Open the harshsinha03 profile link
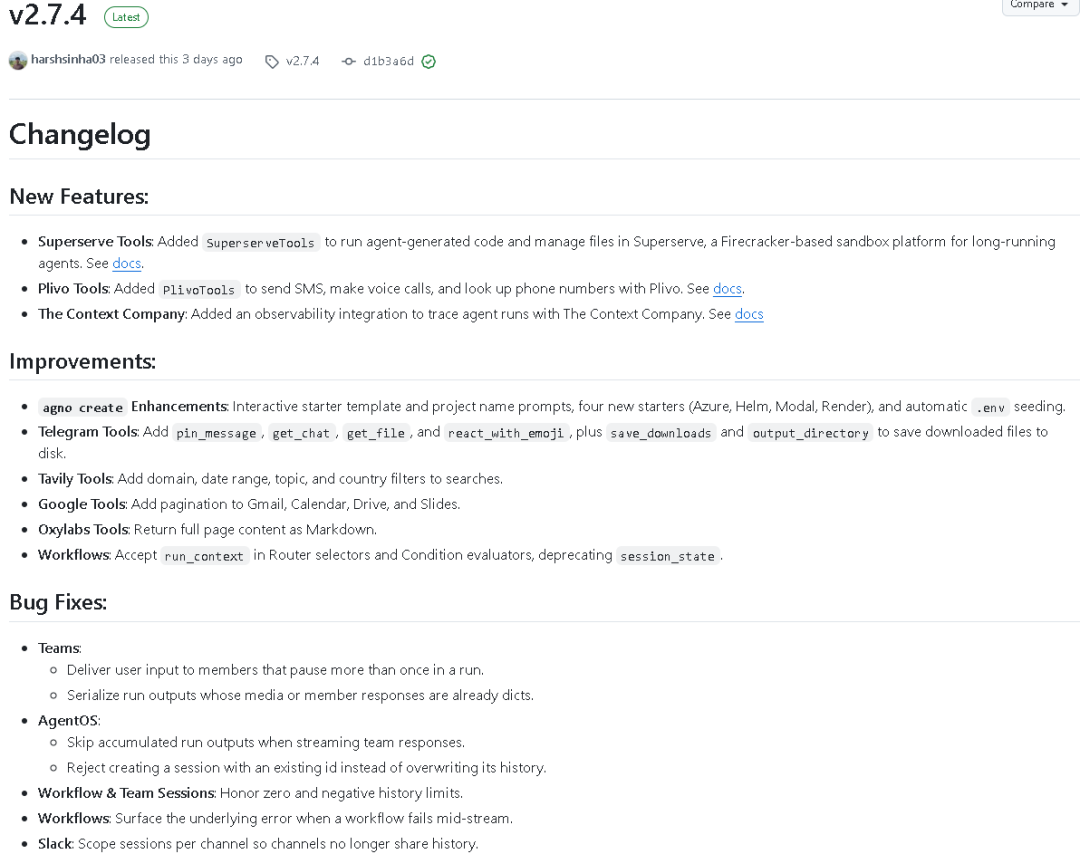 pos(68,59)
